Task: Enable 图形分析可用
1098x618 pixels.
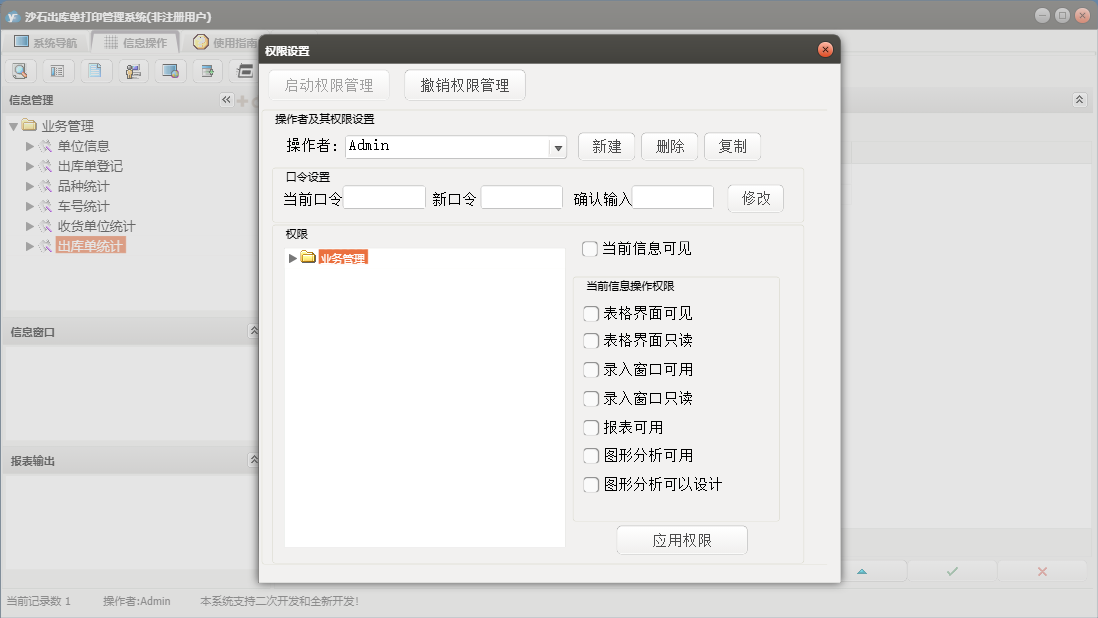Action: coord(591,456)
